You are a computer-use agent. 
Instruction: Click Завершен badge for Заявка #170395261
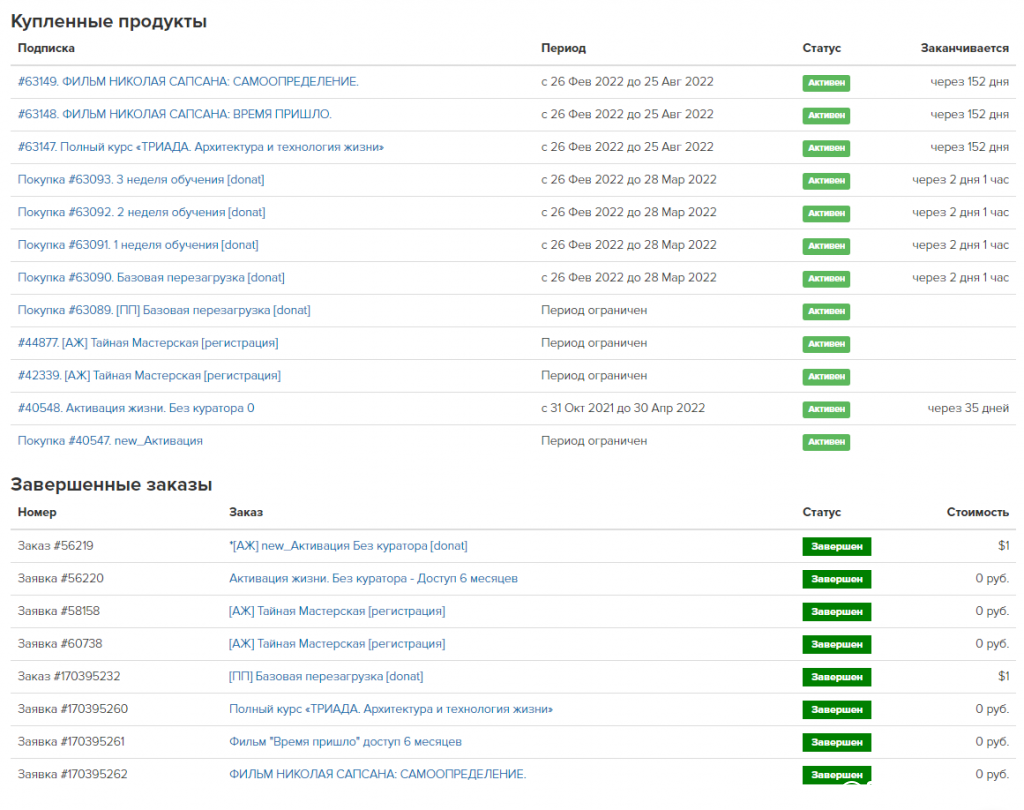tap(837, 742)
